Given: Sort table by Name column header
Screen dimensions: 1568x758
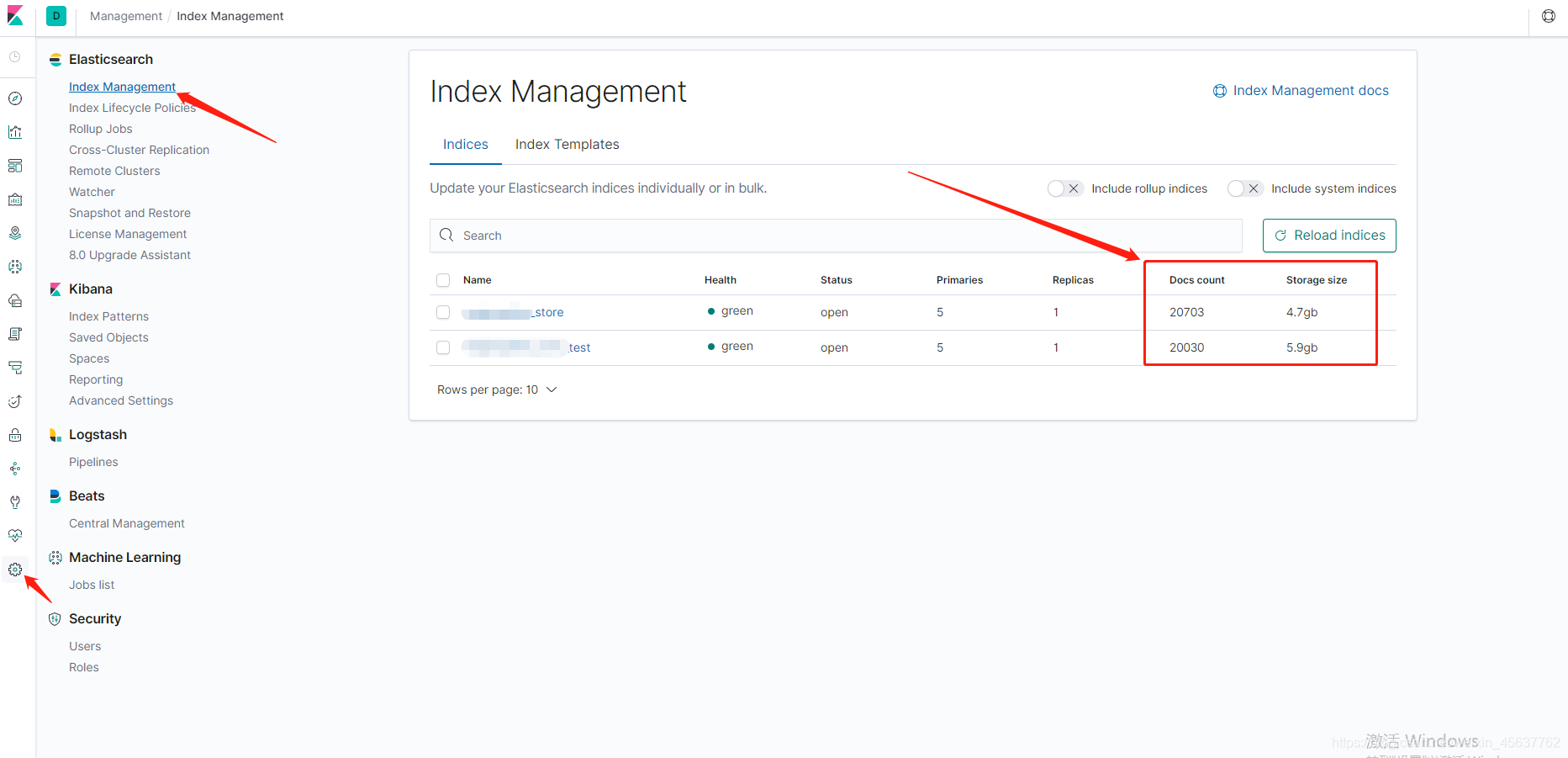Looking at the screenshot, I should tap(478, 280).
